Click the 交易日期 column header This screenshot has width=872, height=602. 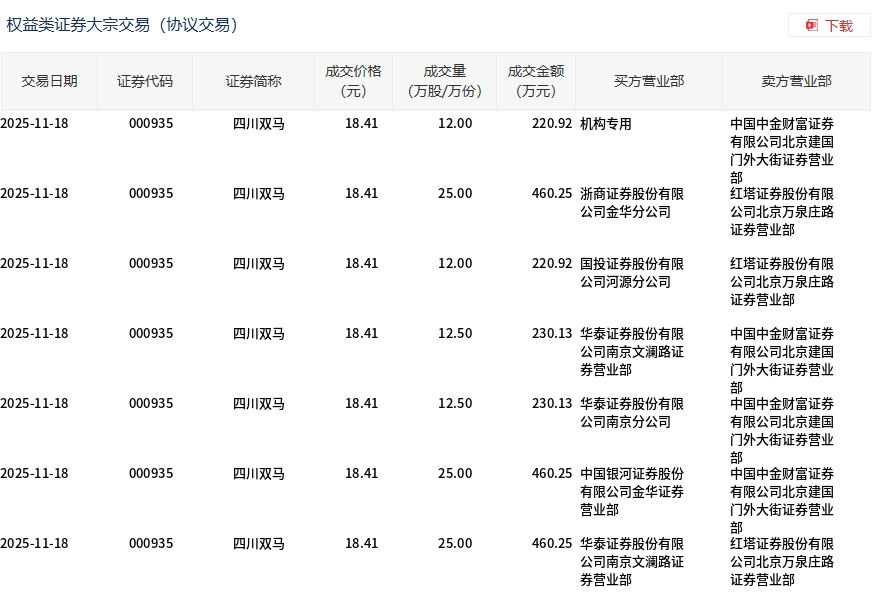(49, 81)
